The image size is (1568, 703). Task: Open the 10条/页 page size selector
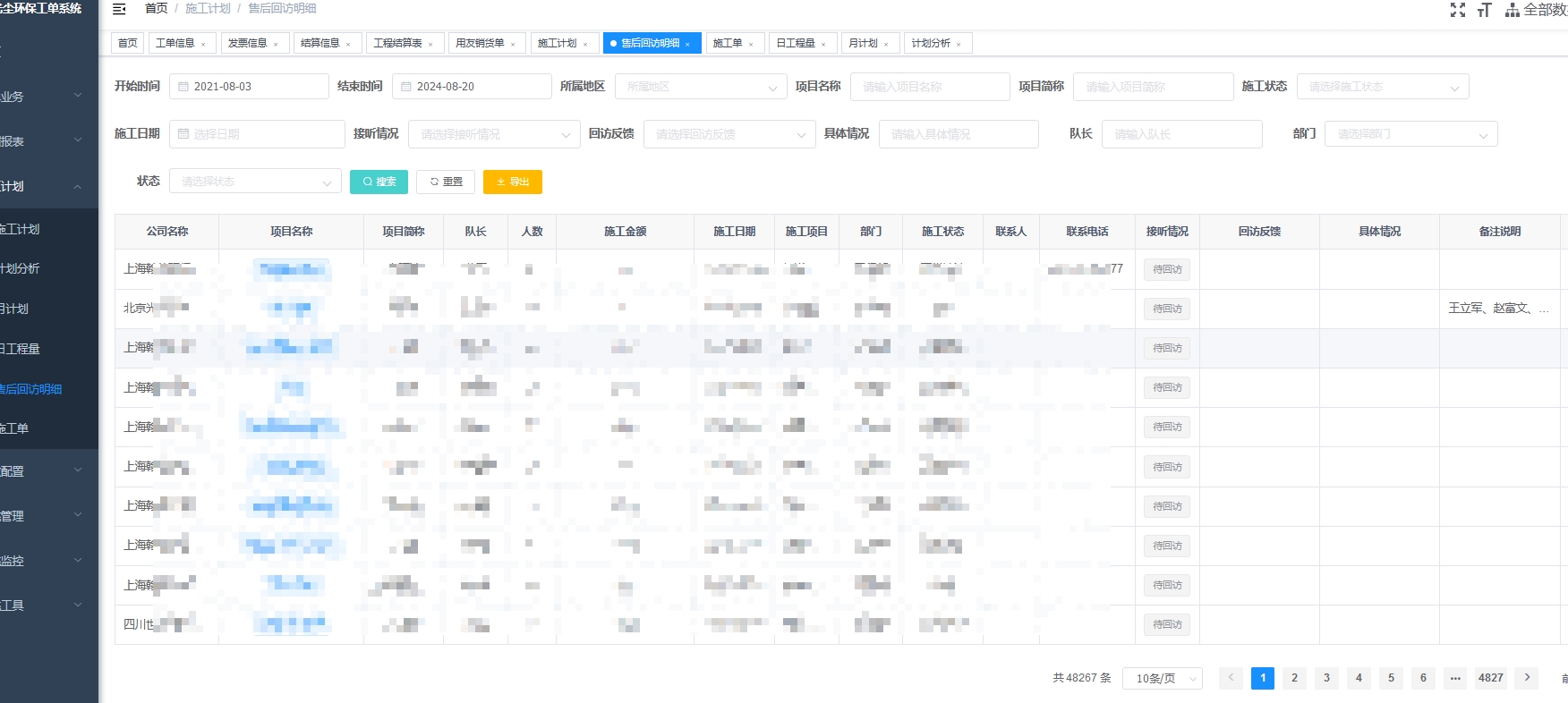[x=1163, y=679]
